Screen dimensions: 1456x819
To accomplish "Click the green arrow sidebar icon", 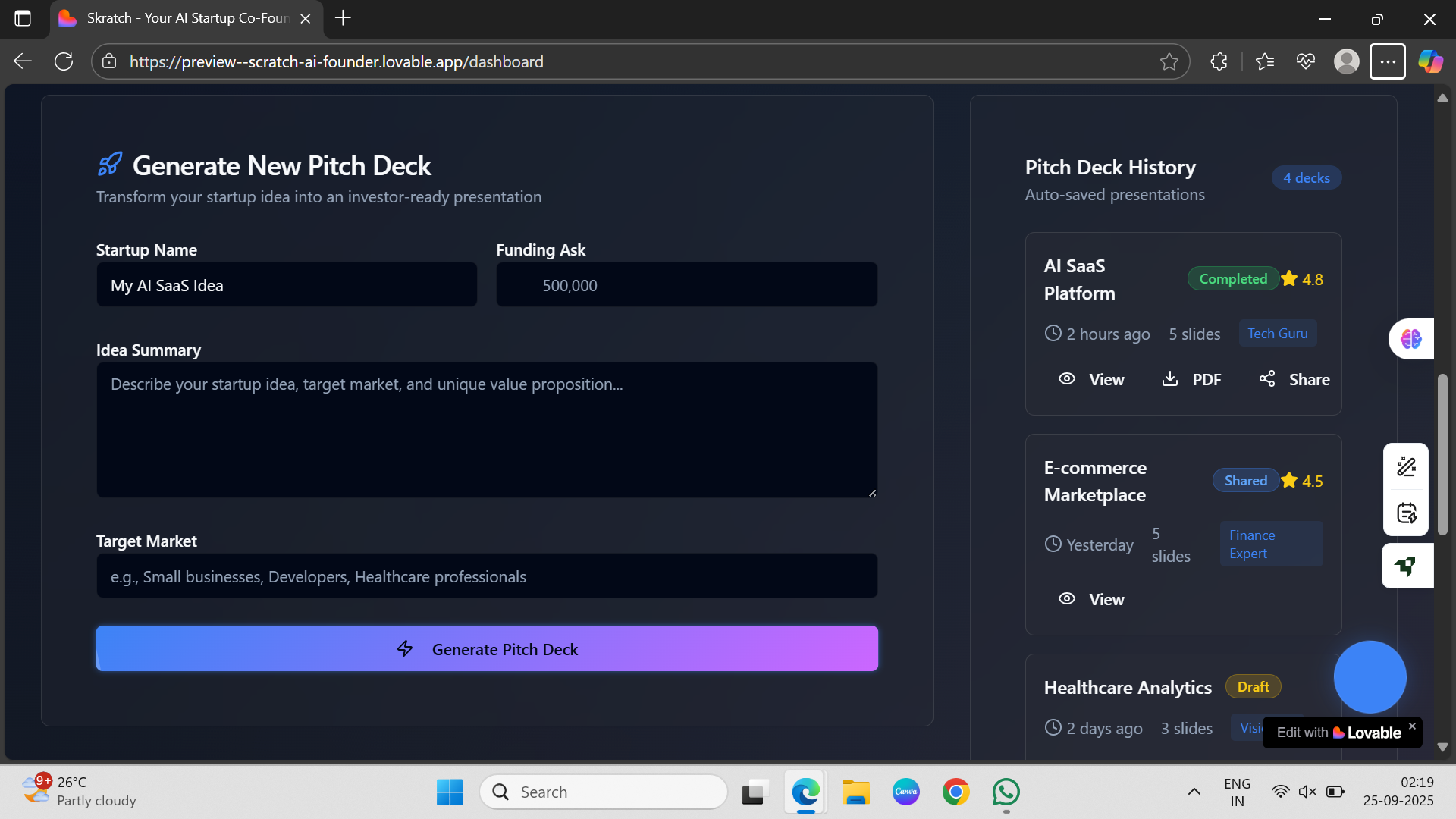I will pos(1407,566).
